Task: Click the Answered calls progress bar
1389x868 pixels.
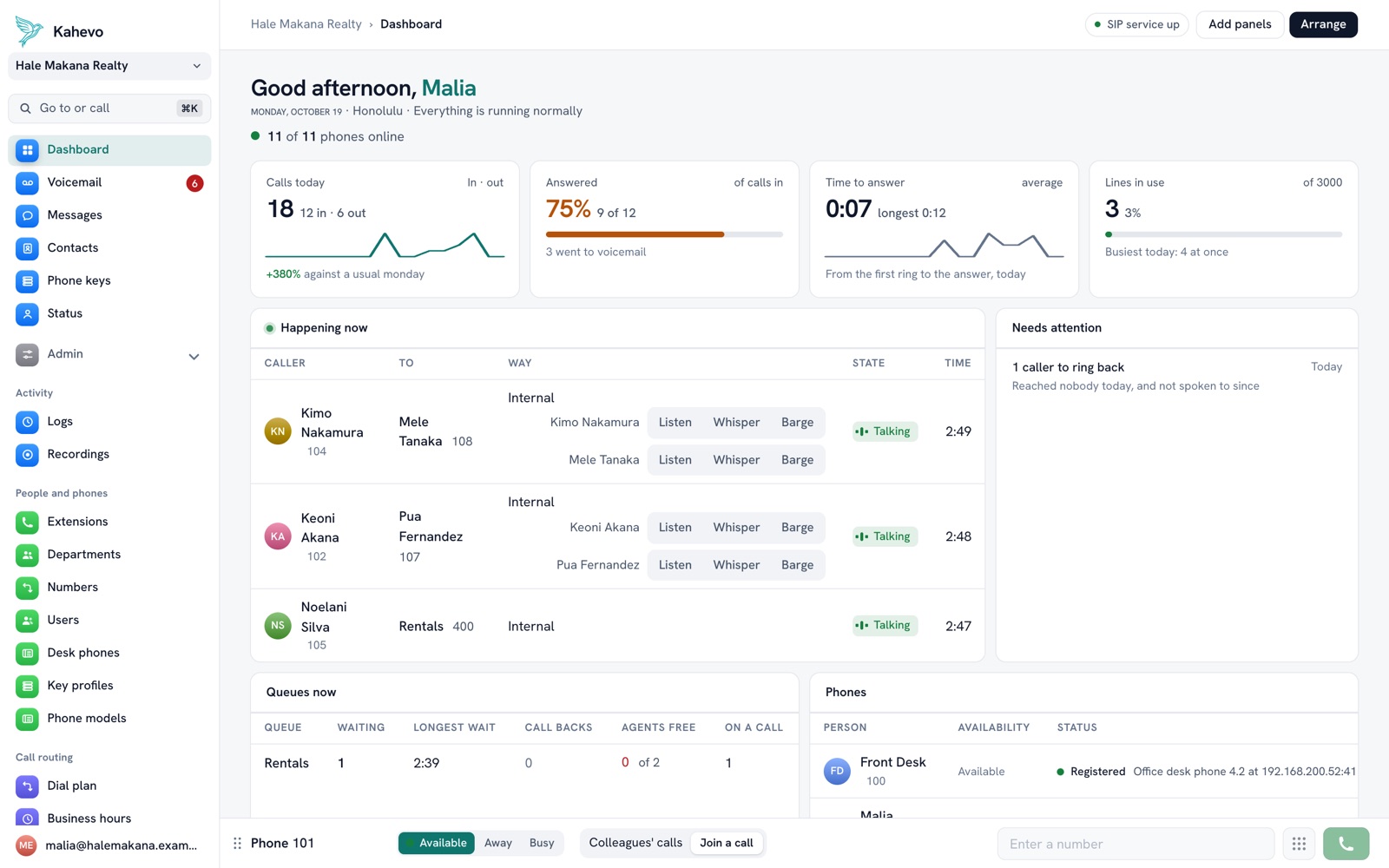Action: coord(664,234)
